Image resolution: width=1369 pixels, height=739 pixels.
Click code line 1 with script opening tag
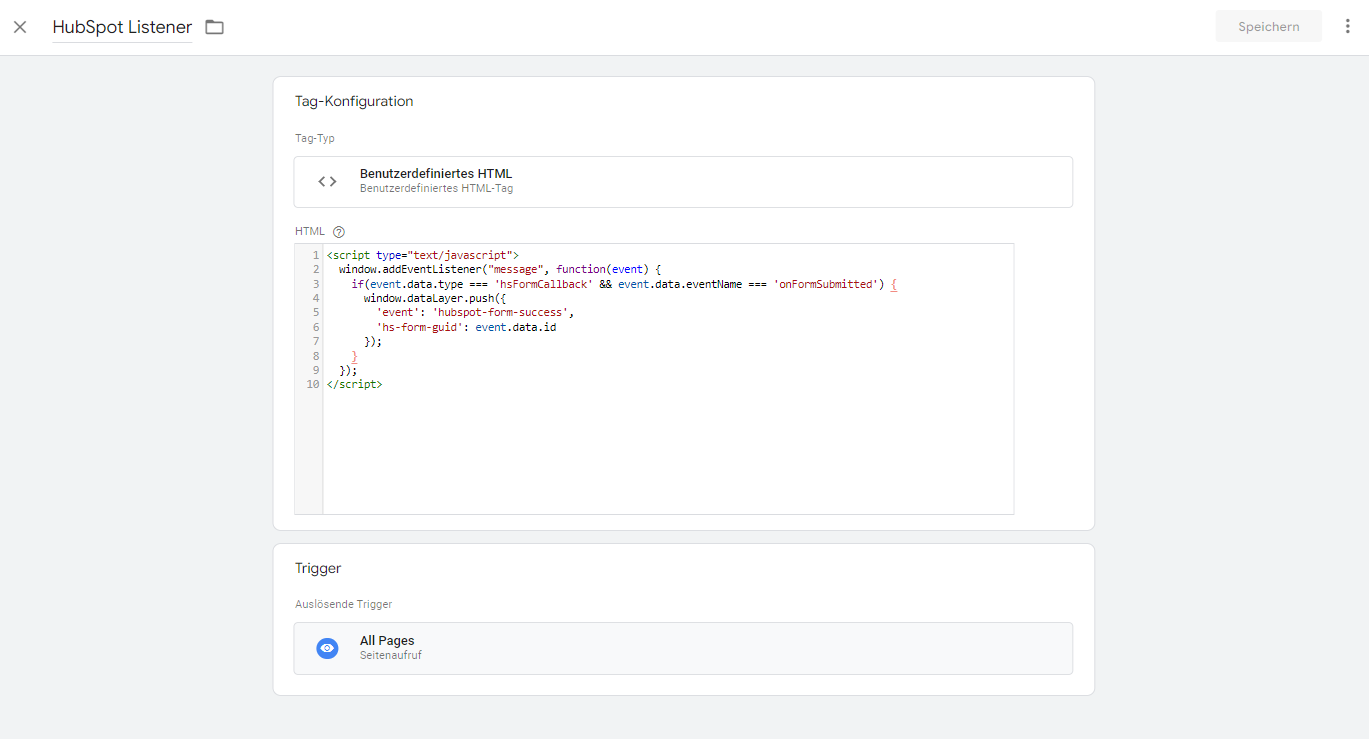click(422, 255)
